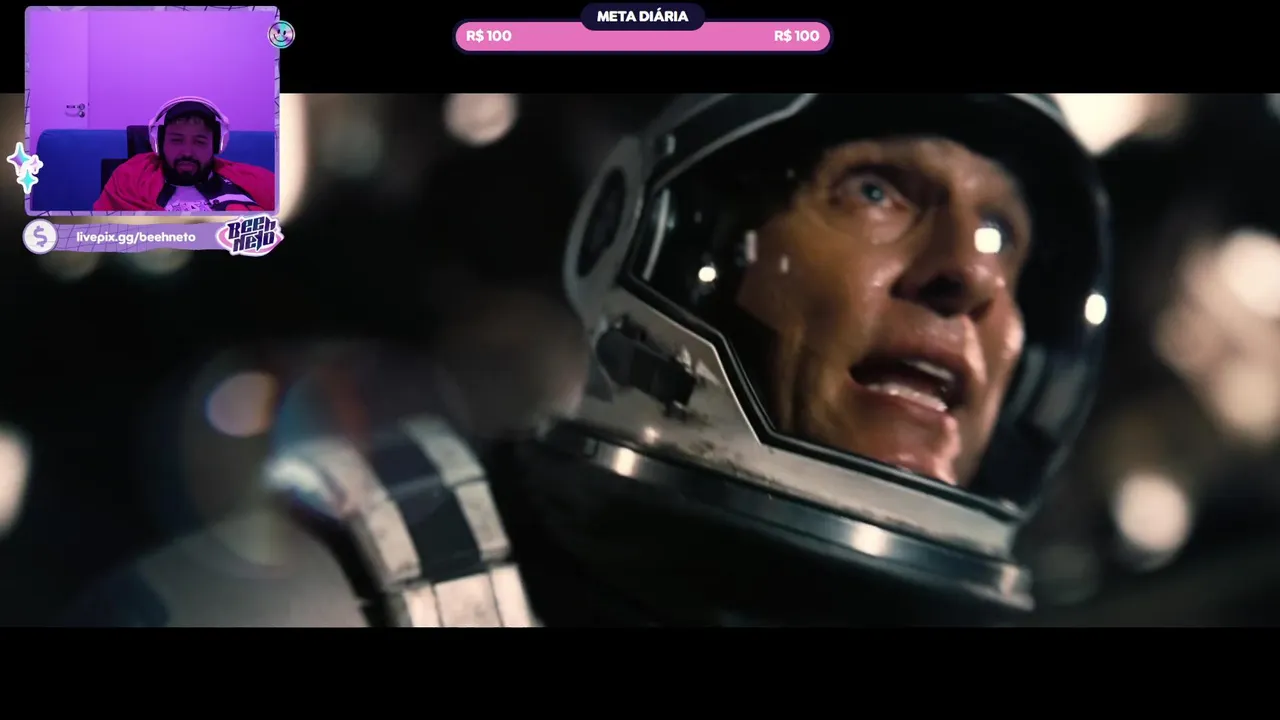Screen dimensions: 1280x720
Task: Click the dollar coin icon by the livepix link
Action: coord(40,237)
